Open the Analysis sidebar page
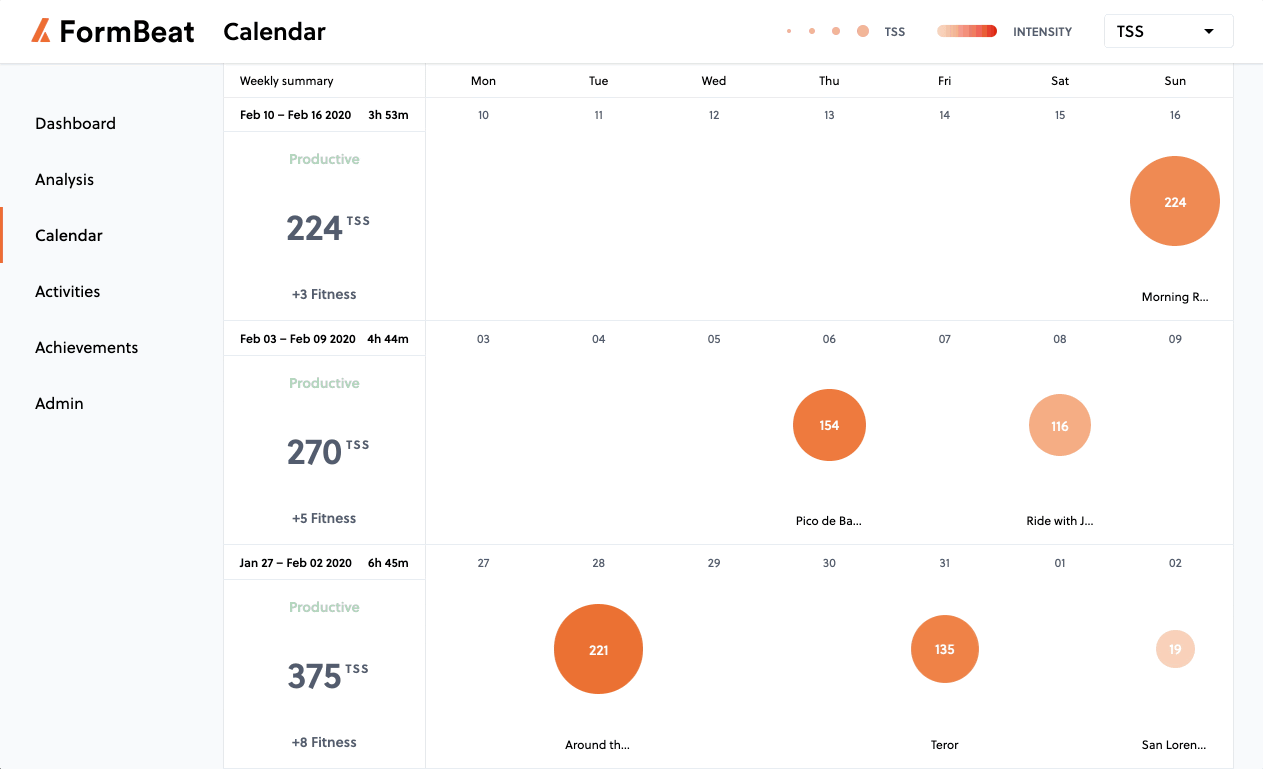Viewport: 1263px width, 769px height. coord(64,180)
